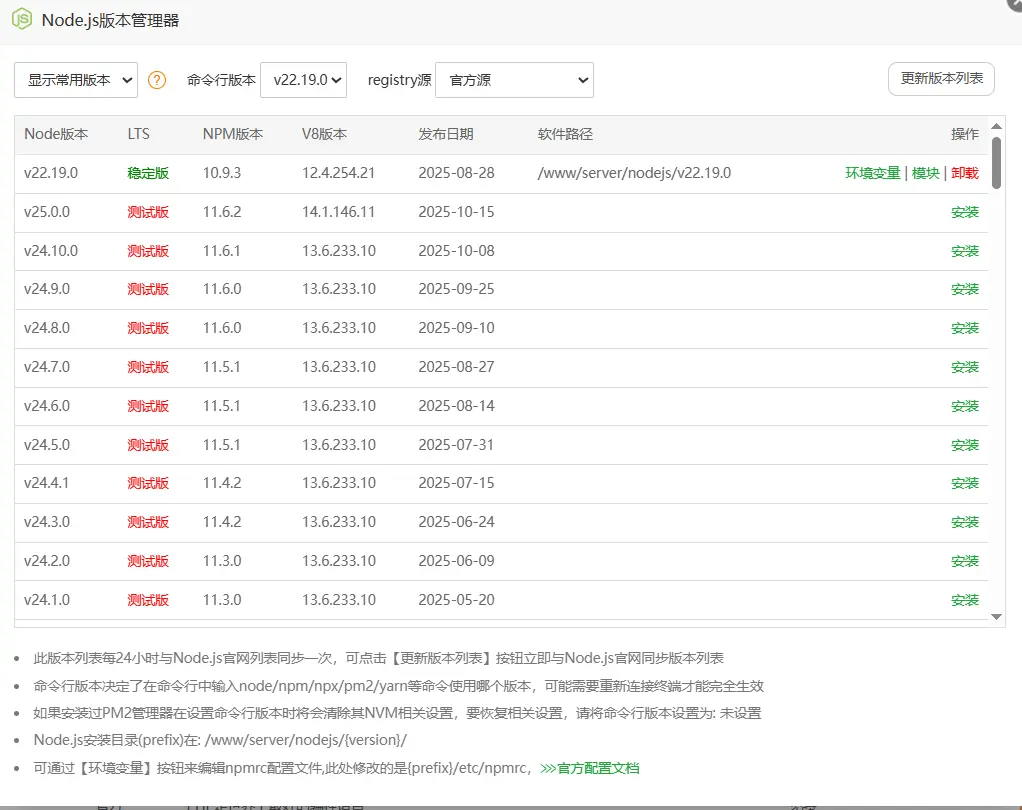Image resolution: width=1022 pixels, height=810 pixels.
Task: Install Node.js version v24.10.0
Action: pyautogui.click(x=964, y=251)
